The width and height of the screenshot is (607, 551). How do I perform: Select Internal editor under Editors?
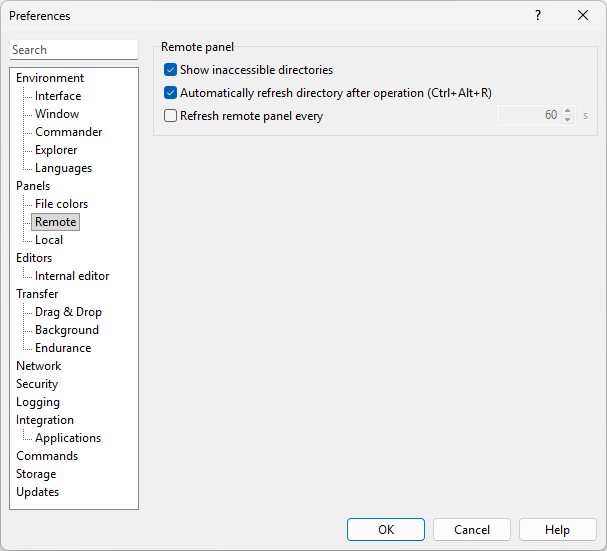[x=72, y=276]
